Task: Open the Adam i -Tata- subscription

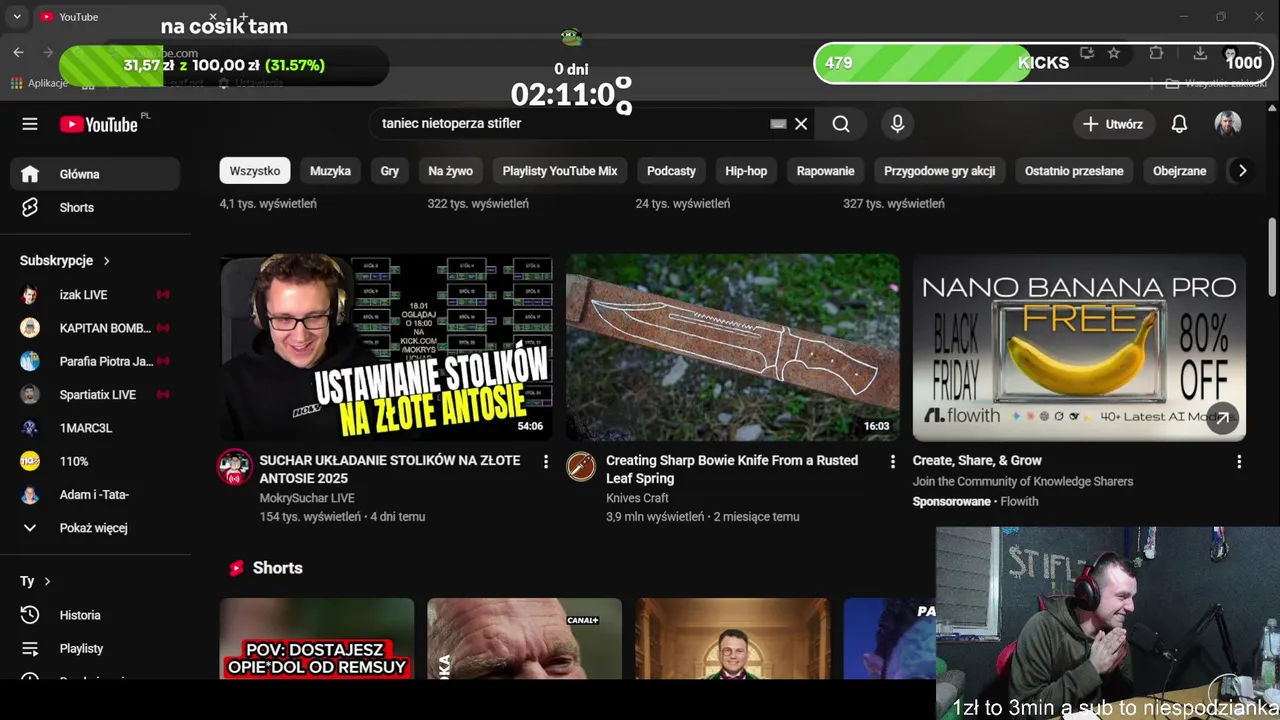Action: pyautogui.click(x=96, y=495)
